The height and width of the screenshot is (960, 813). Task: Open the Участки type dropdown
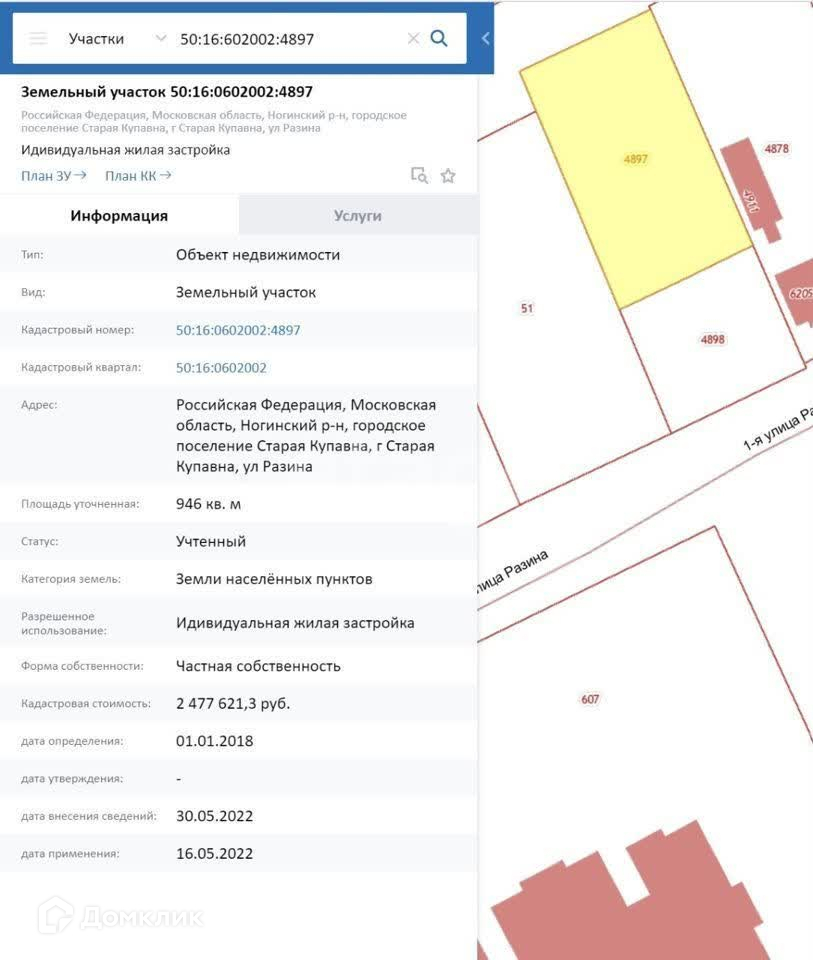click(116, 39)
